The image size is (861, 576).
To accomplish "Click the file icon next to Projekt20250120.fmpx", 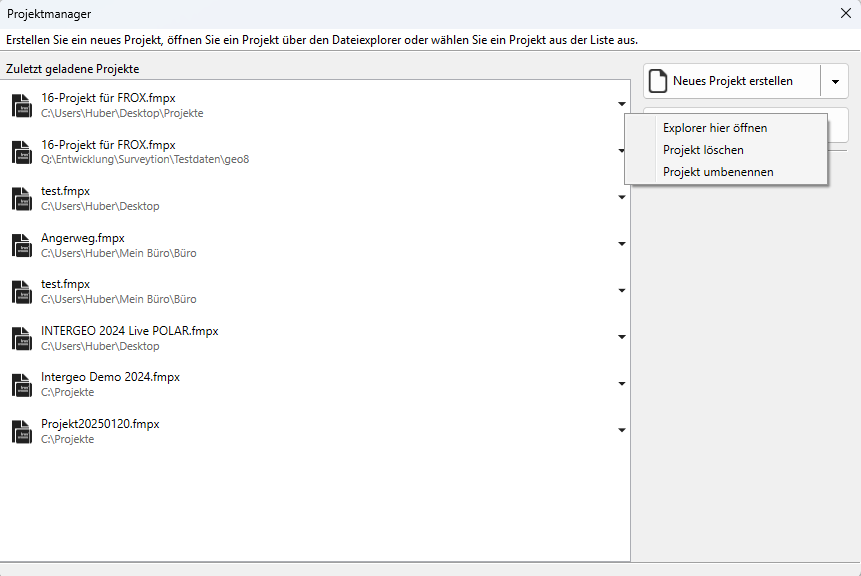I will tap(21, 431).
